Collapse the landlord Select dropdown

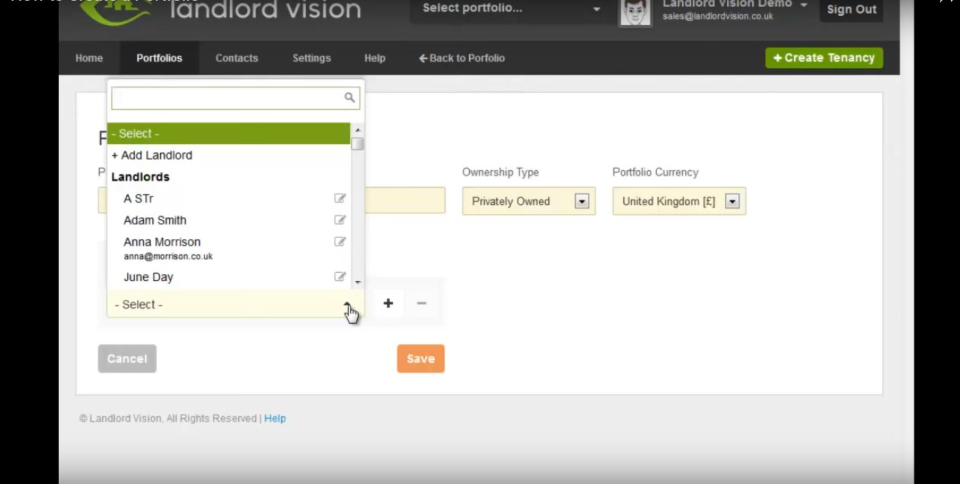point(236,304)
